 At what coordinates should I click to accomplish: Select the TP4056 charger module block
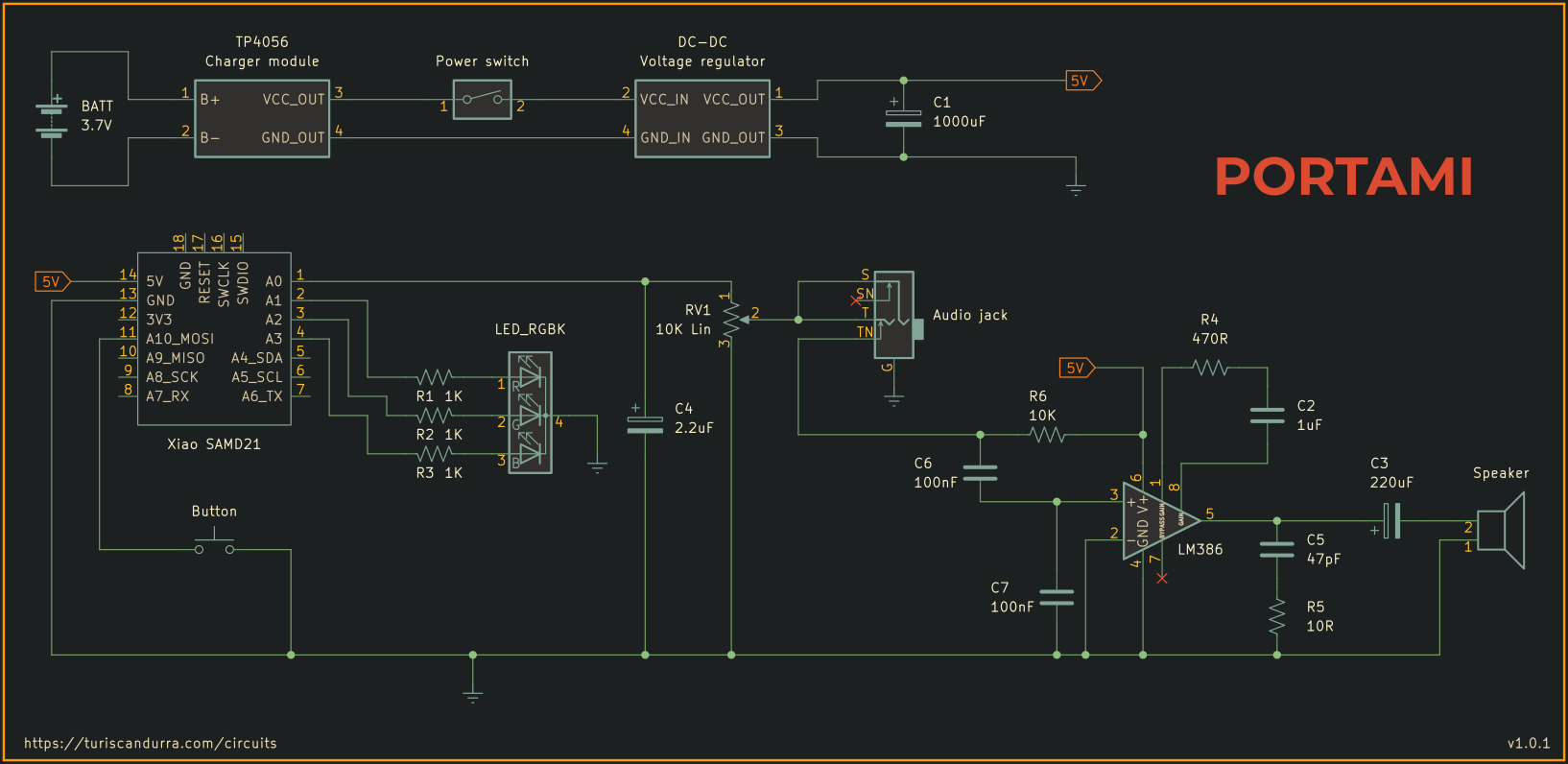[x=262, y=118]
